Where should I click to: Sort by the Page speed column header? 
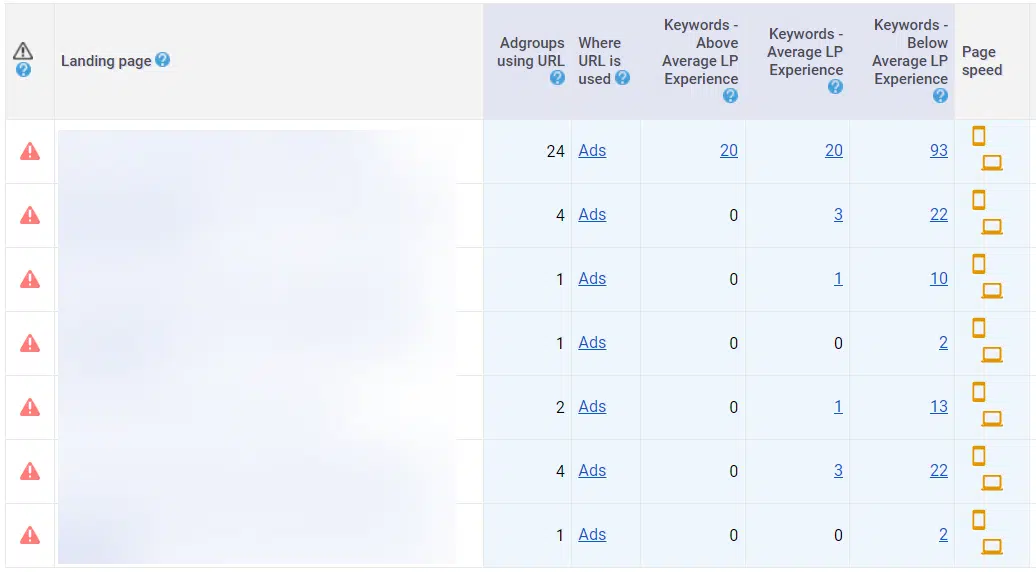pyautogui.click(x=980, y=61)
